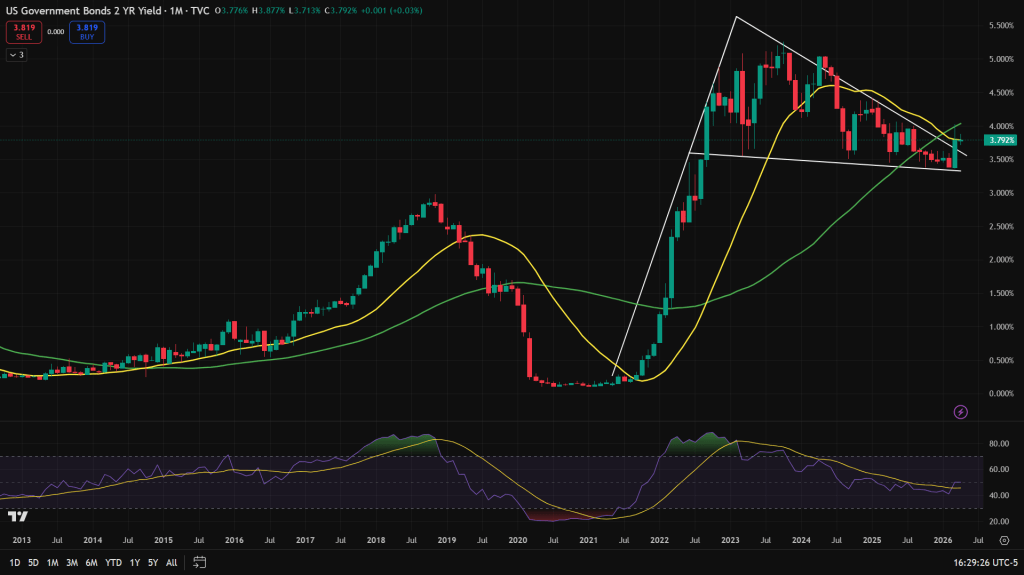Expand the collapsed indicators legend showing 3
1024x575 pixels.
coord(16,55)
